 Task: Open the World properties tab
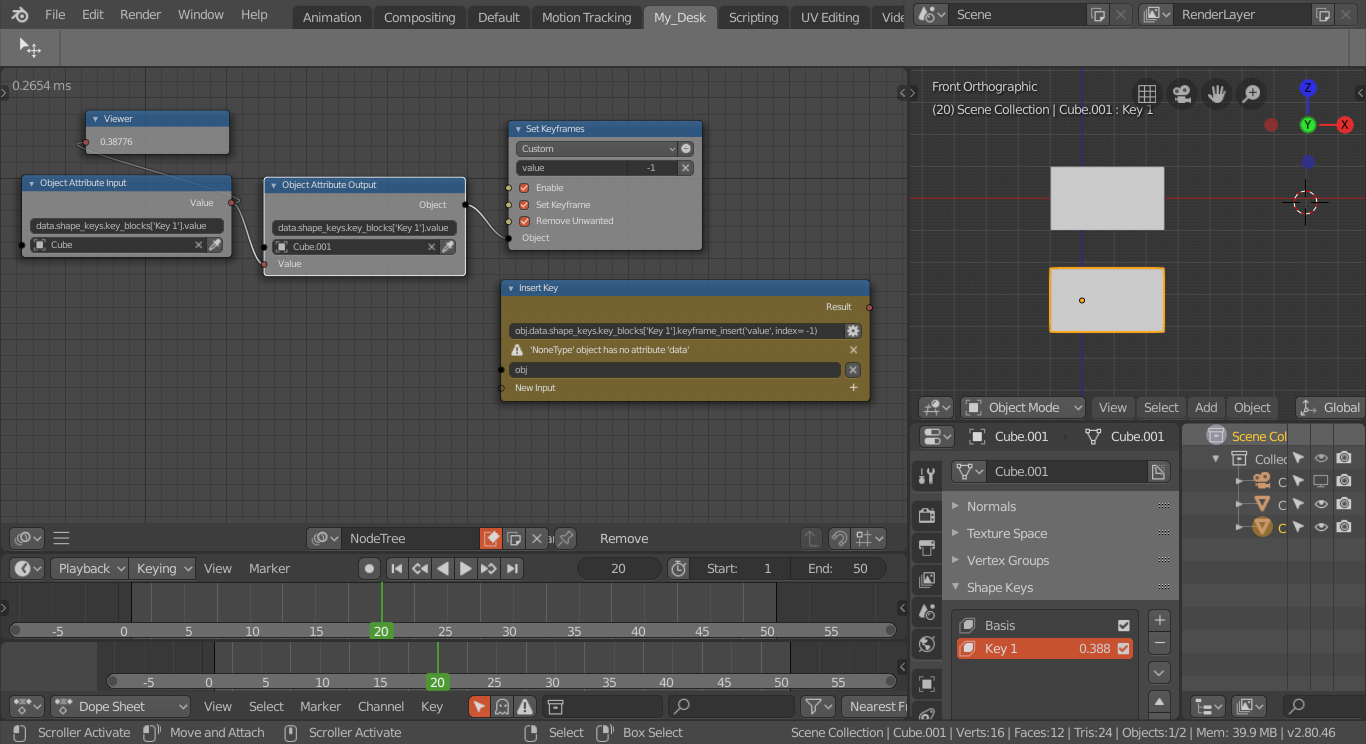tap(927, 644)
